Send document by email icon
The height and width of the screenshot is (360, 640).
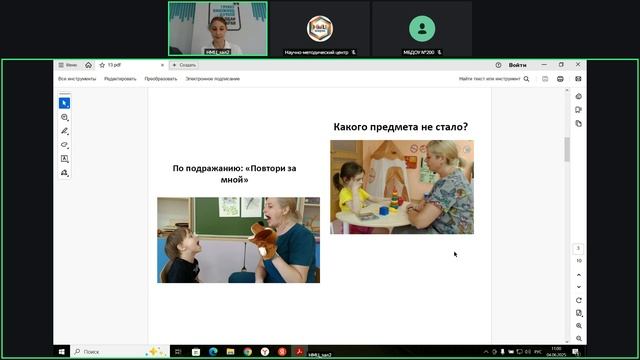click(x=578, y=79)
